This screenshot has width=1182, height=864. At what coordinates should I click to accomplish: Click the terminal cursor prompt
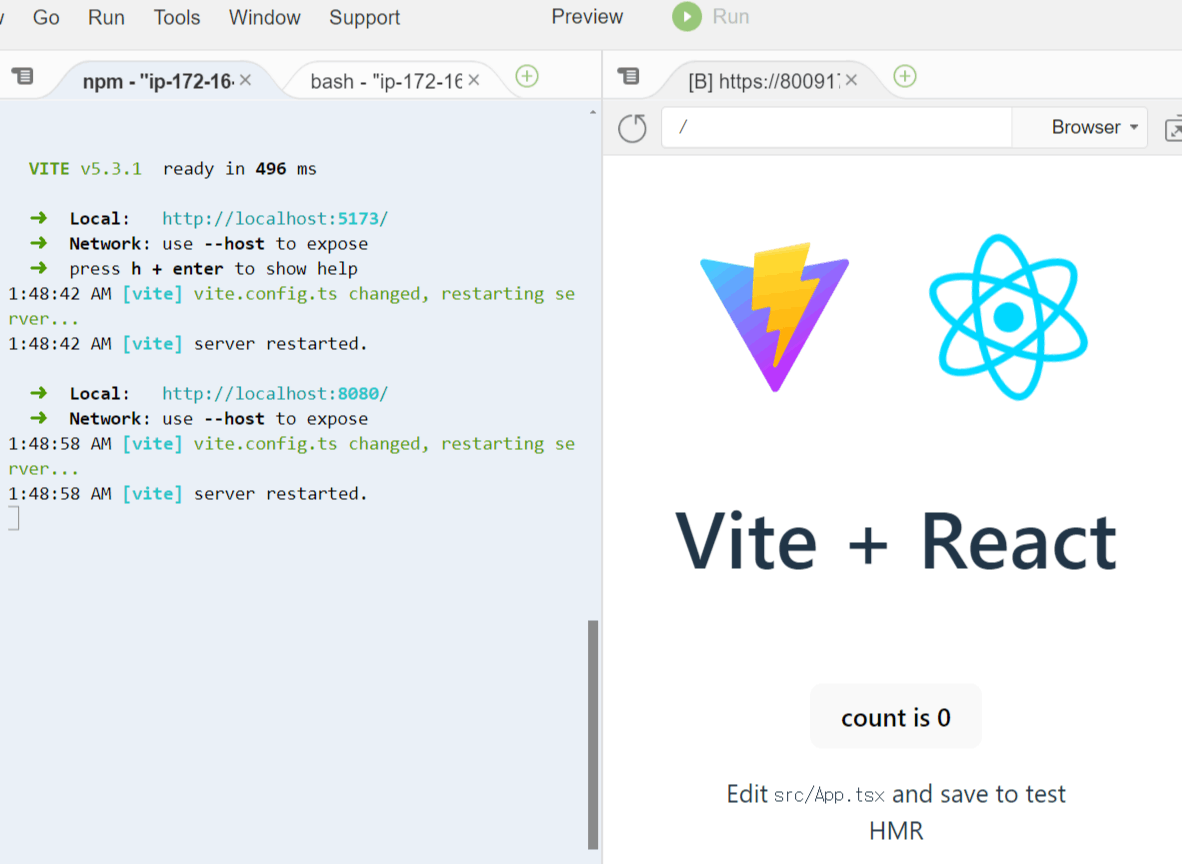(x=14, y=519)
